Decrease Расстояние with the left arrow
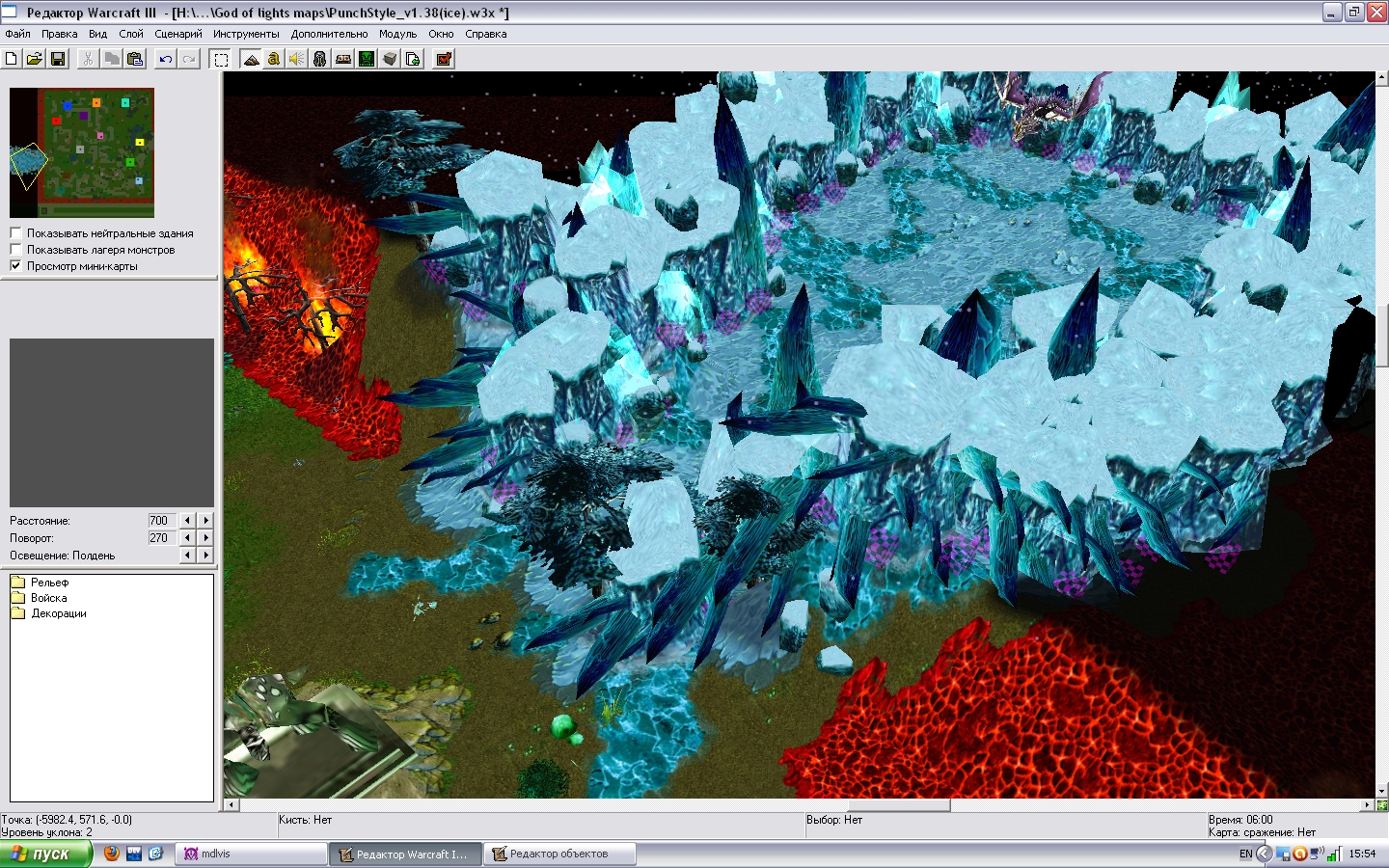 coord(188,521)
